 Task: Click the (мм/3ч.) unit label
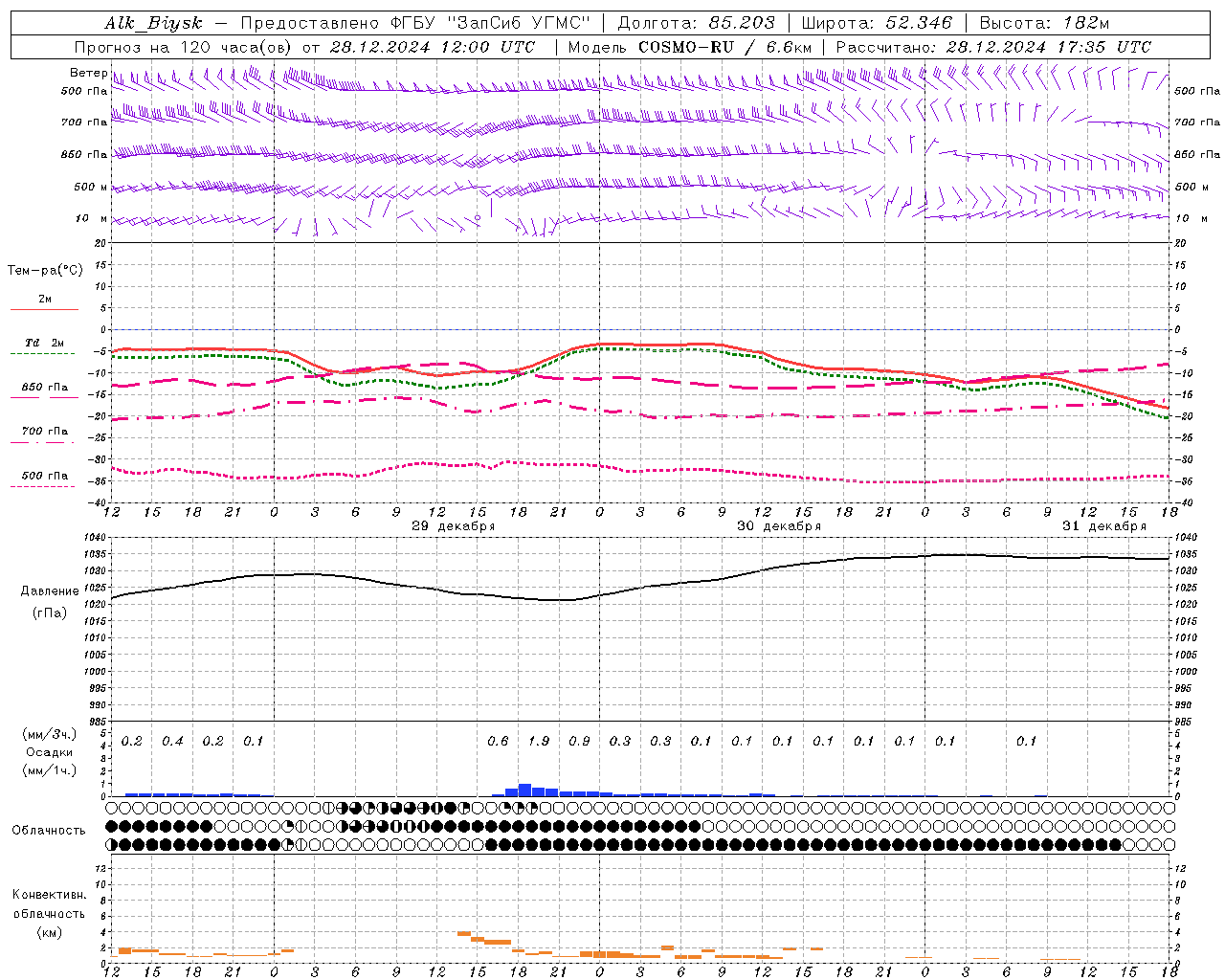50,734
